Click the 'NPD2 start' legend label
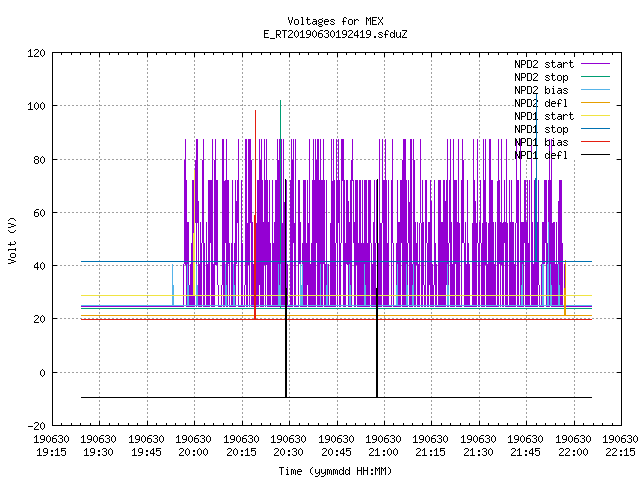The height and width of the screenshot is (480, 640). tap(544, 64)
